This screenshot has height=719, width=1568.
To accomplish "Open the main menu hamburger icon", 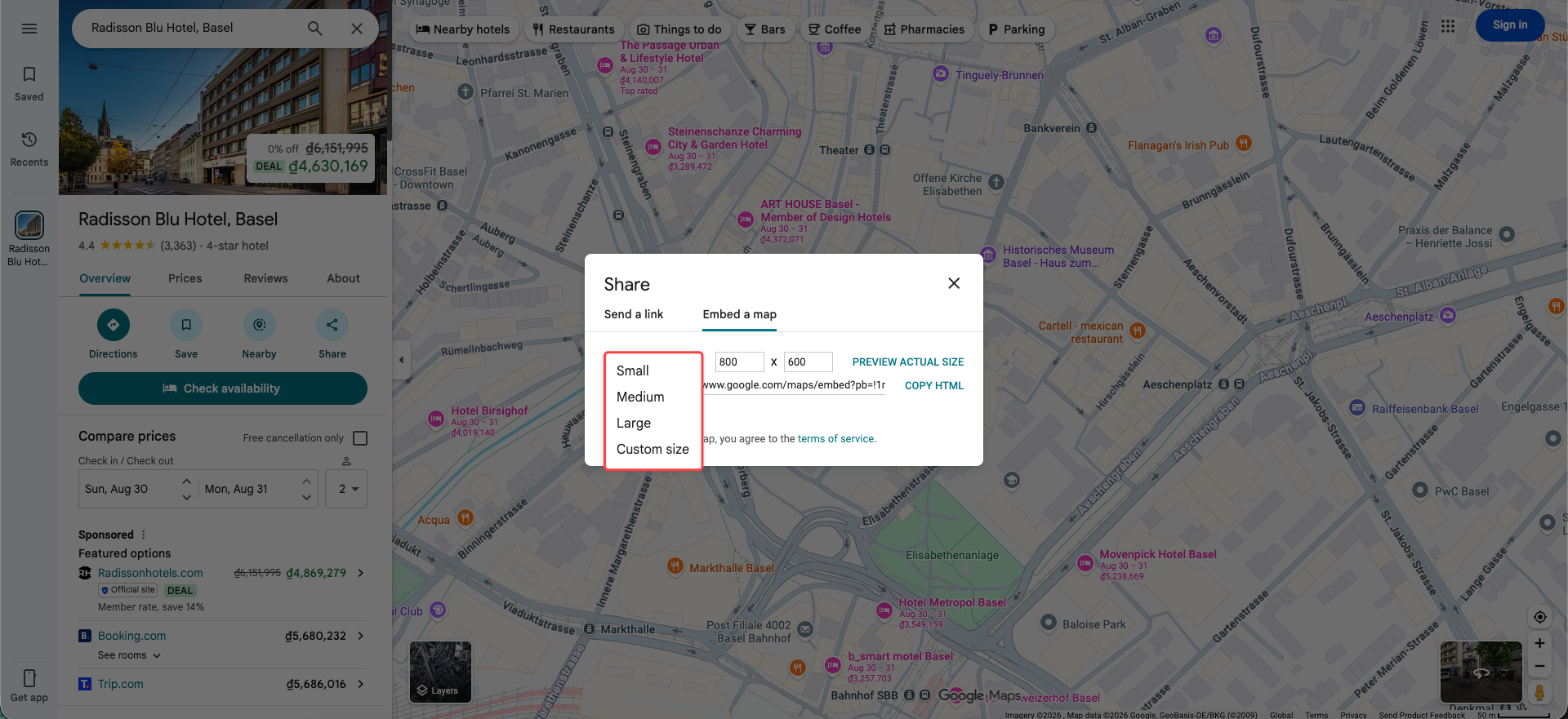I will point(29,29).
